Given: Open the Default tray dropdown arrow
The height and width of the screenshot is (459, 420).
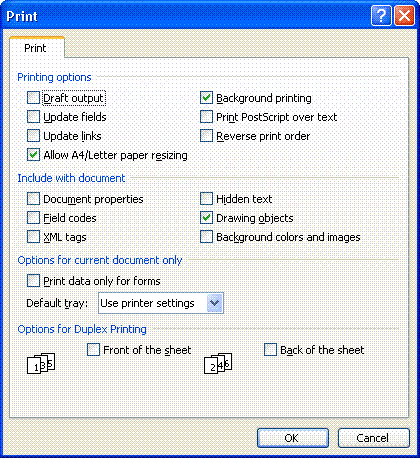Looking at the screenshot, I should [x=214, y=303].
